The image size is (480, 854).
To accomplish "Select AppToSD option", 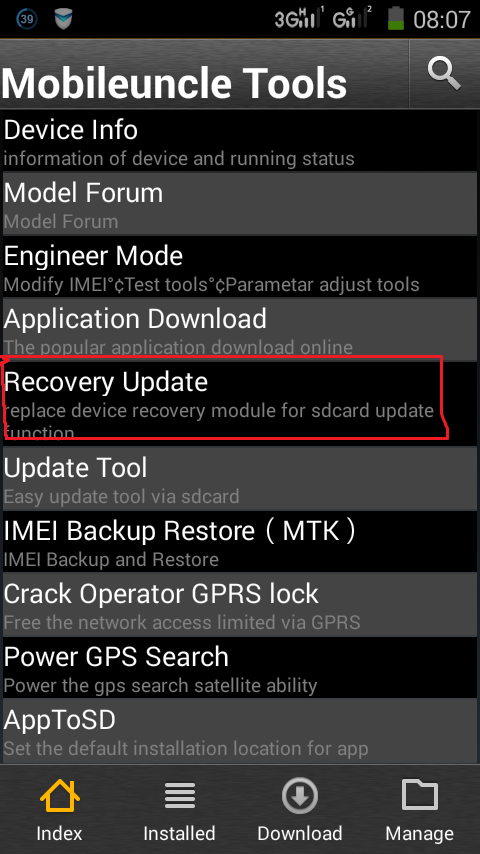I will pos(240,730).
